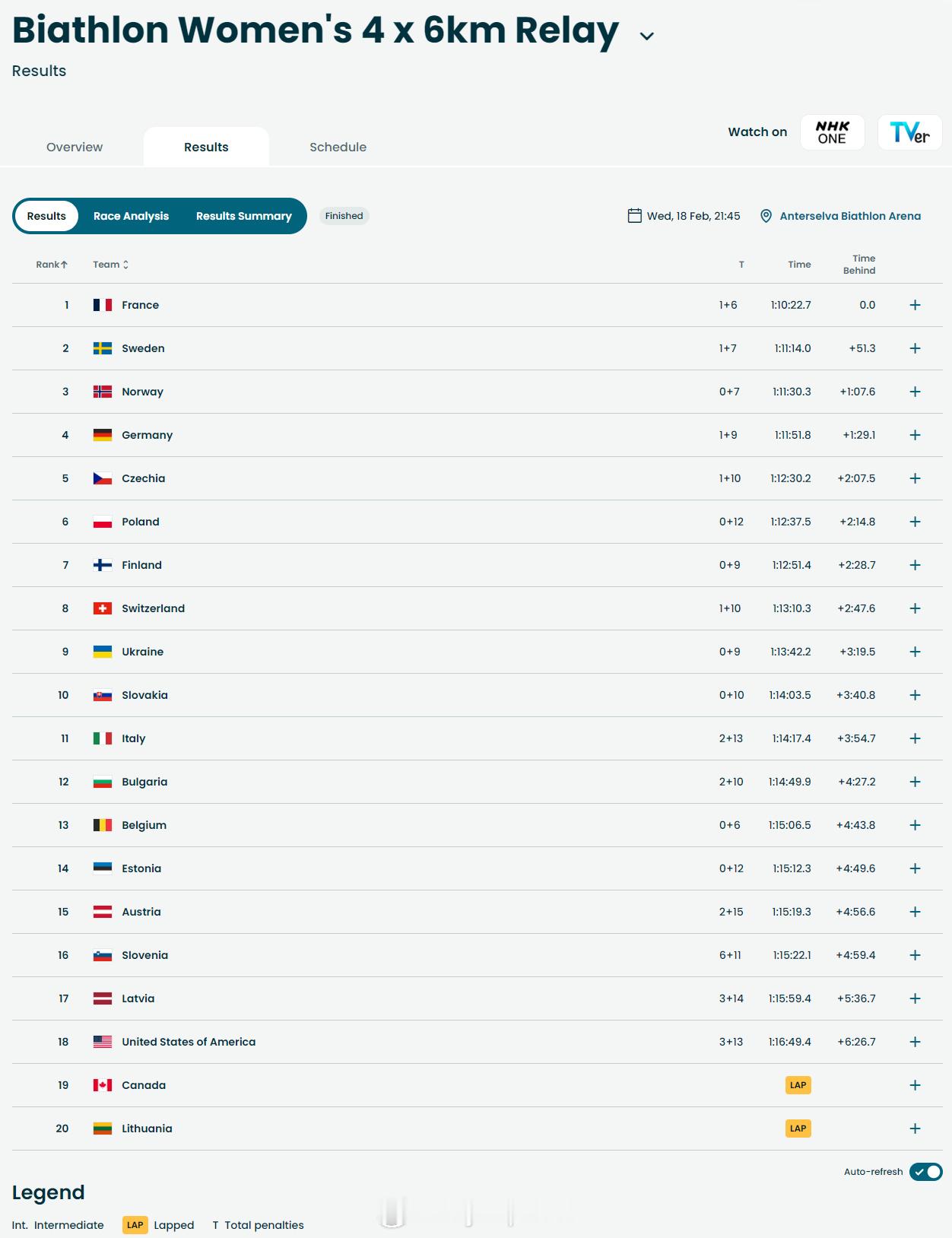Screen dimensions: 952x1238
Task: Click the France flag icon
Action: pos(103,305)
